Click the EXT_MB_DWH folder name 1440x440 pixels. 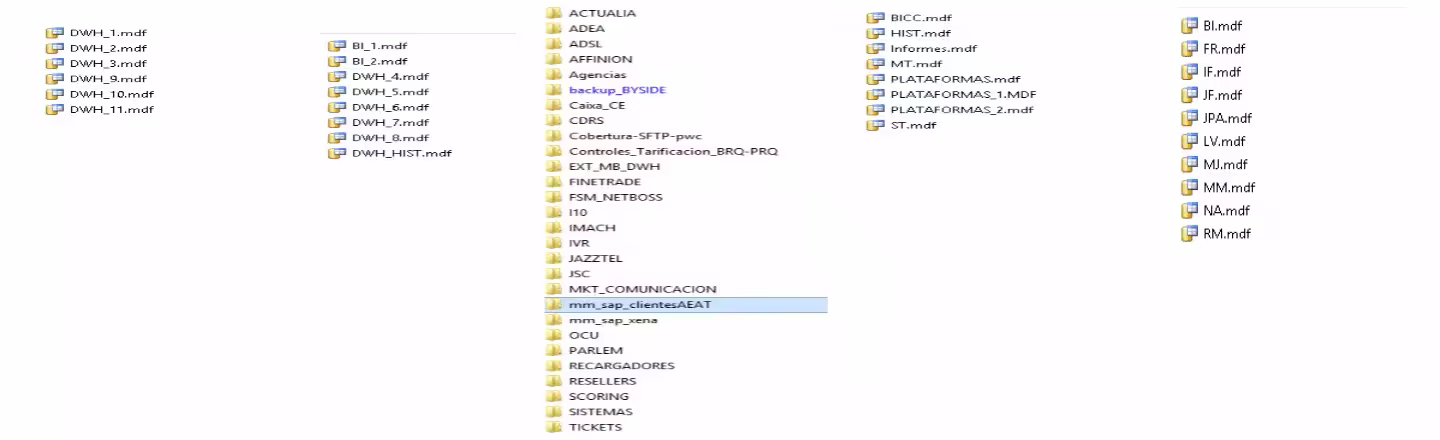(x=614, y=166)
